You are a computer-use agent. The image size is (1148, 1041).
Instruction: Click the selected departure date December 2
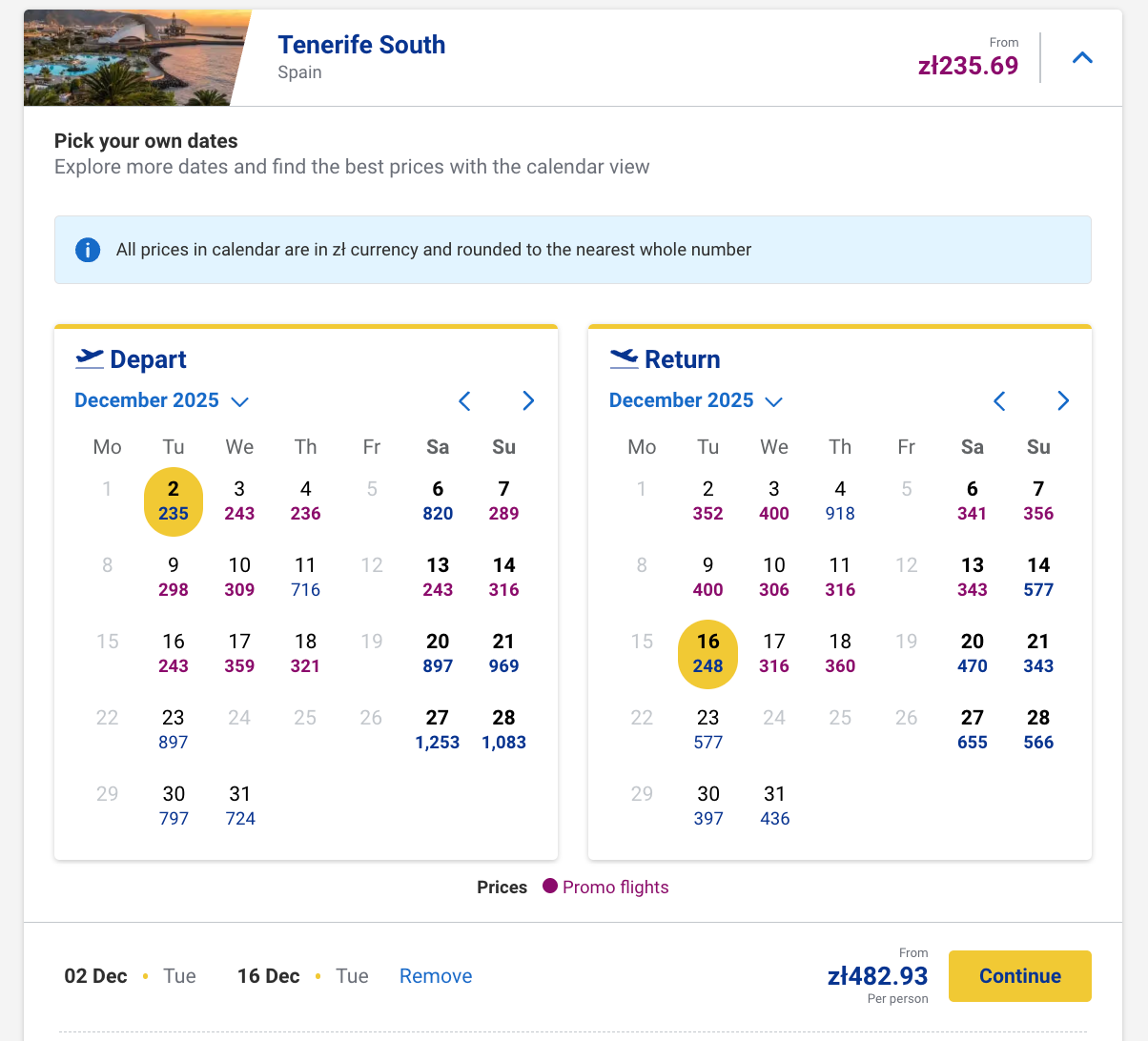174,501
